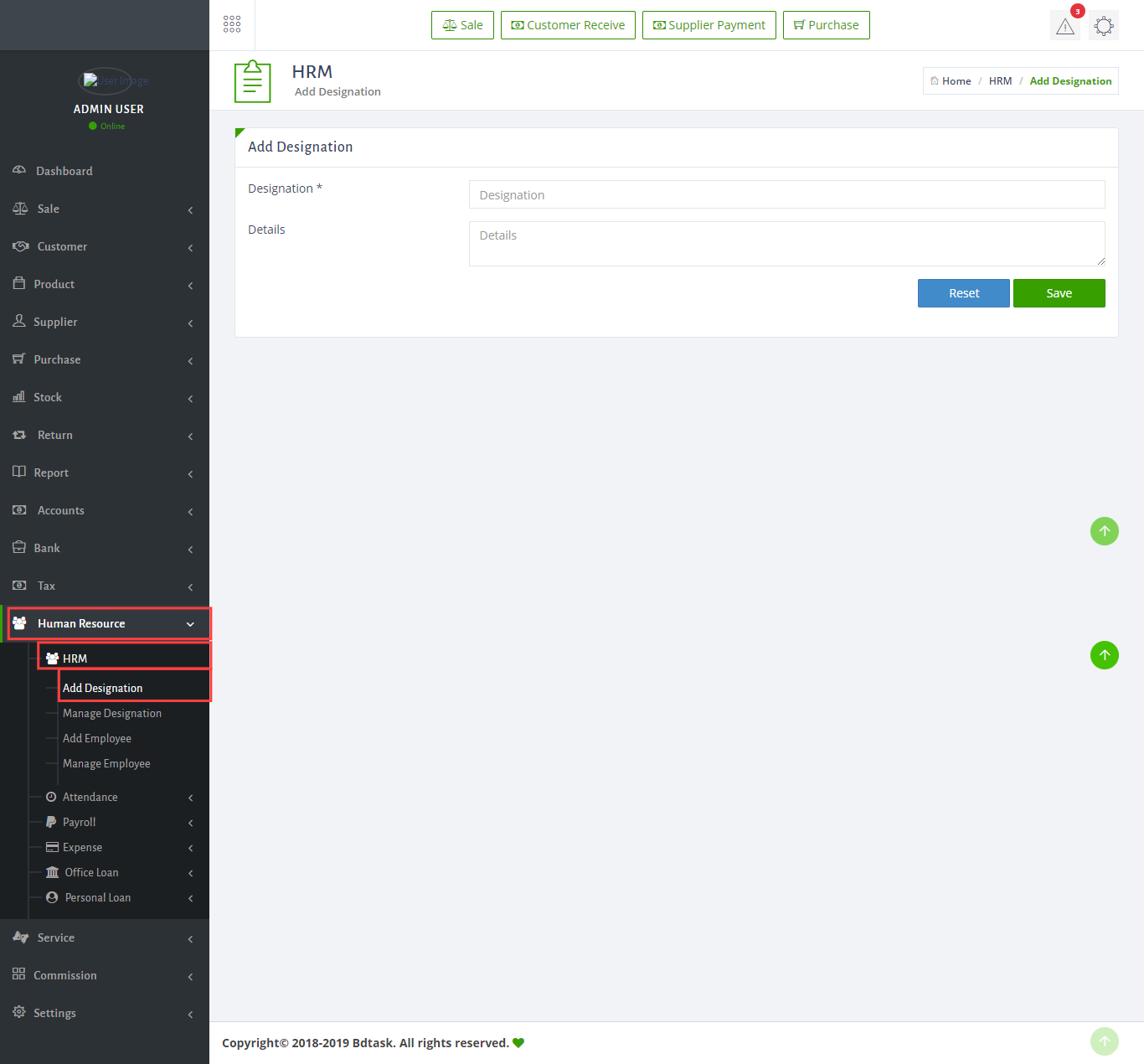Viewport: 1144px width, 1064px height.
Task: Click the Attendance clock icon
Action: (51, 797)
